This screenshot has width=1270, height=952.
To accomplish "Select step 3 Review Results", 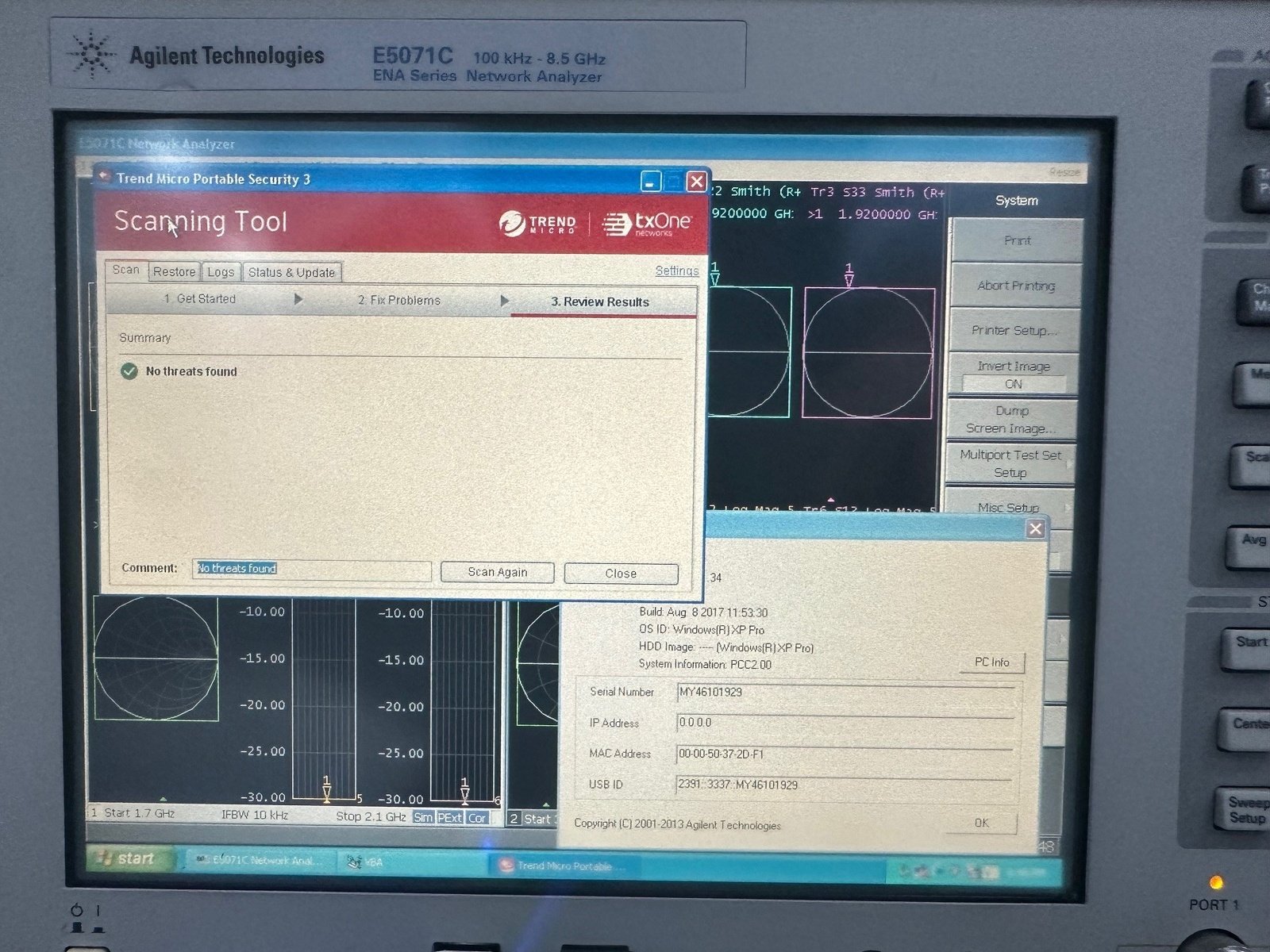I will [600, 301].
